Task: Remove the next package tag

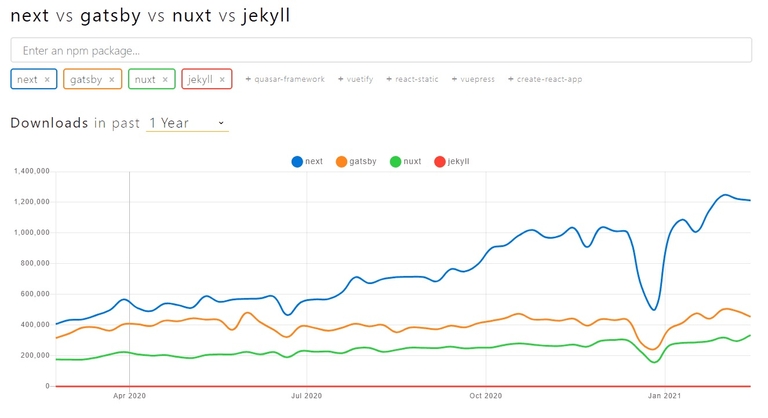Action: click(47, 80)
